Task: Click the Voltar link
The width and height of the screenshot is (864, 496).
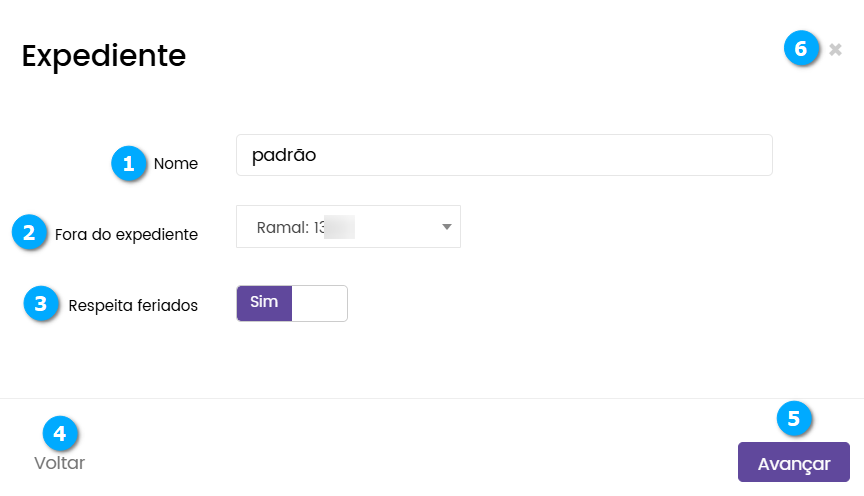Action: pos(59,463)
